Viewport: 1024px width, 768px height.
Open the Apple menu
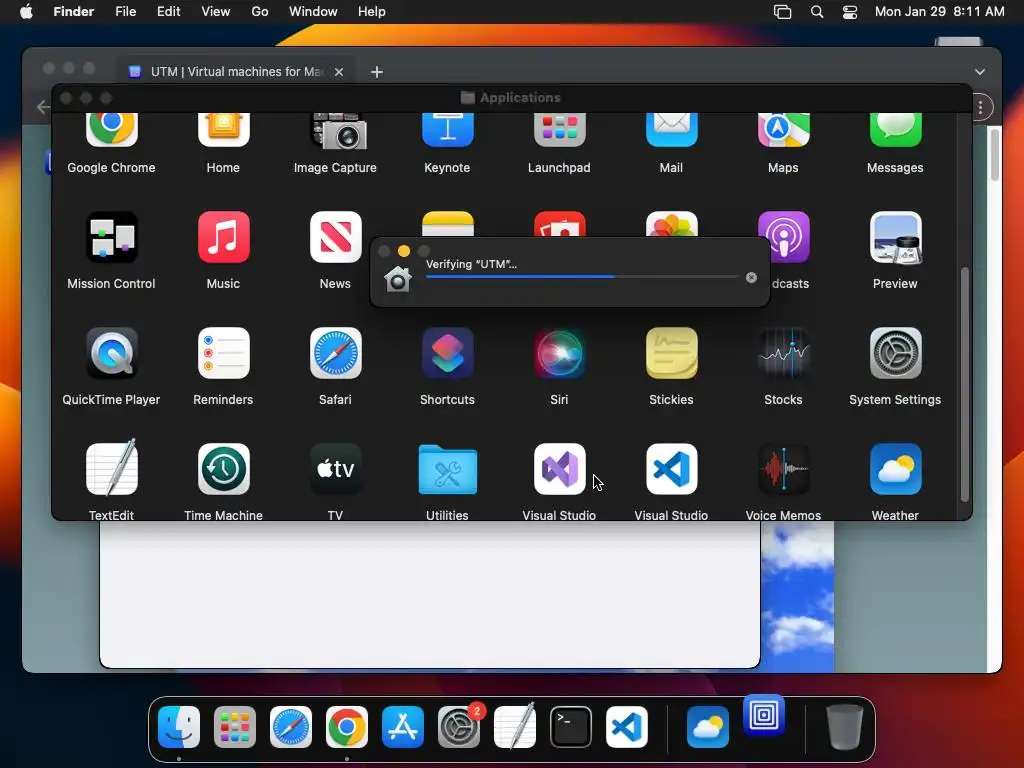click(26, 12)
